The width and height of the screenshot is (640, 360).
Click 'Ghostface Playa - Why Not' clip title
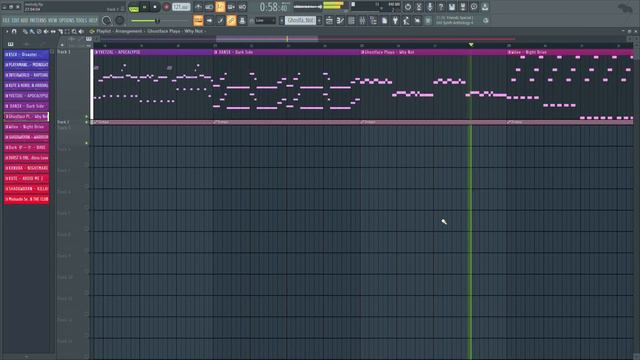(x=389, y=52)
